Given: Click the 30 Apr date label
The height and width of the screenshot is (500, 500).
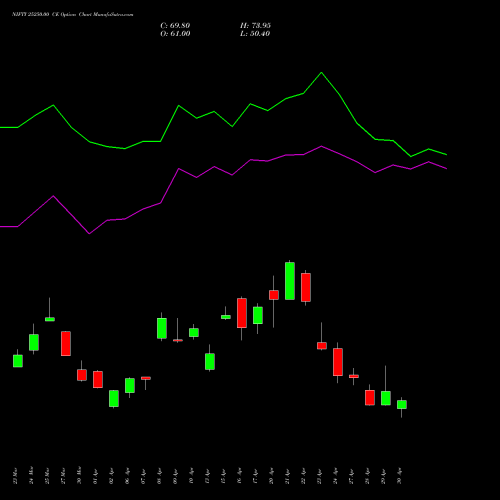Looking at the screenshot, I should tap(399, 476).
